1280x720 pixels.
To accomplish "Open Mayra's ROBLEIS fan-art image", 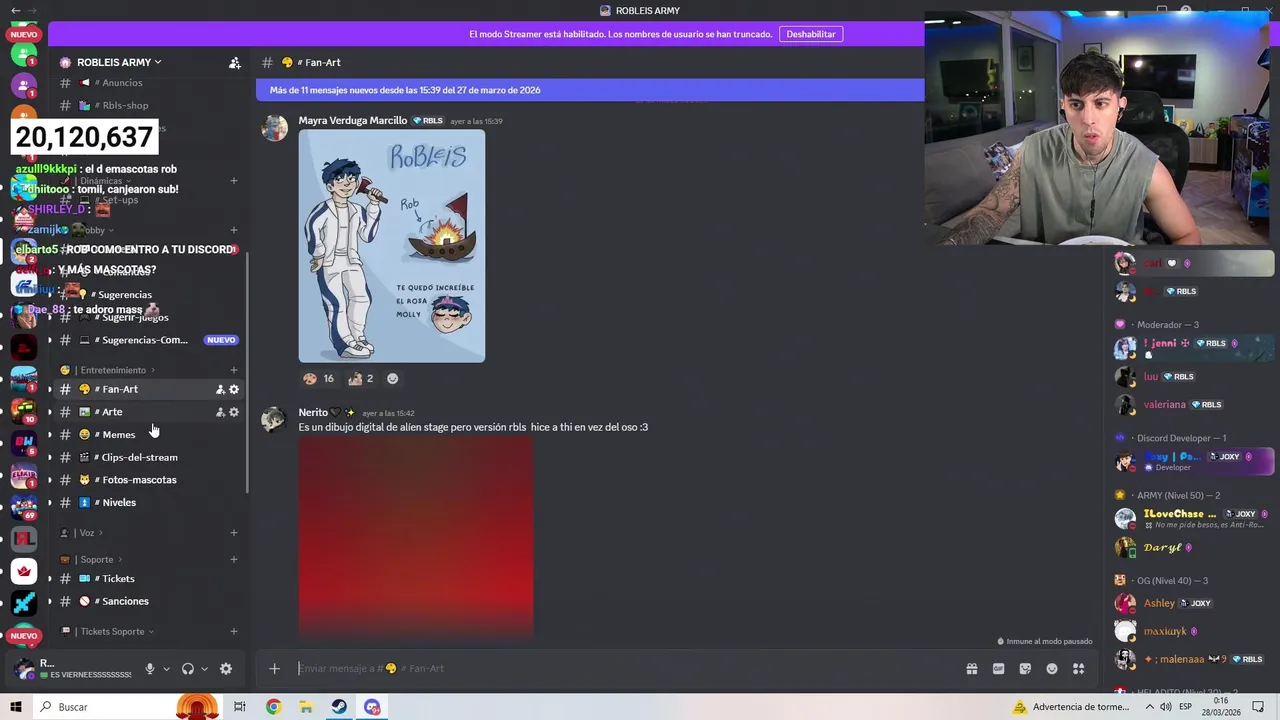I will pyautogui.click(x=392, y=246).
